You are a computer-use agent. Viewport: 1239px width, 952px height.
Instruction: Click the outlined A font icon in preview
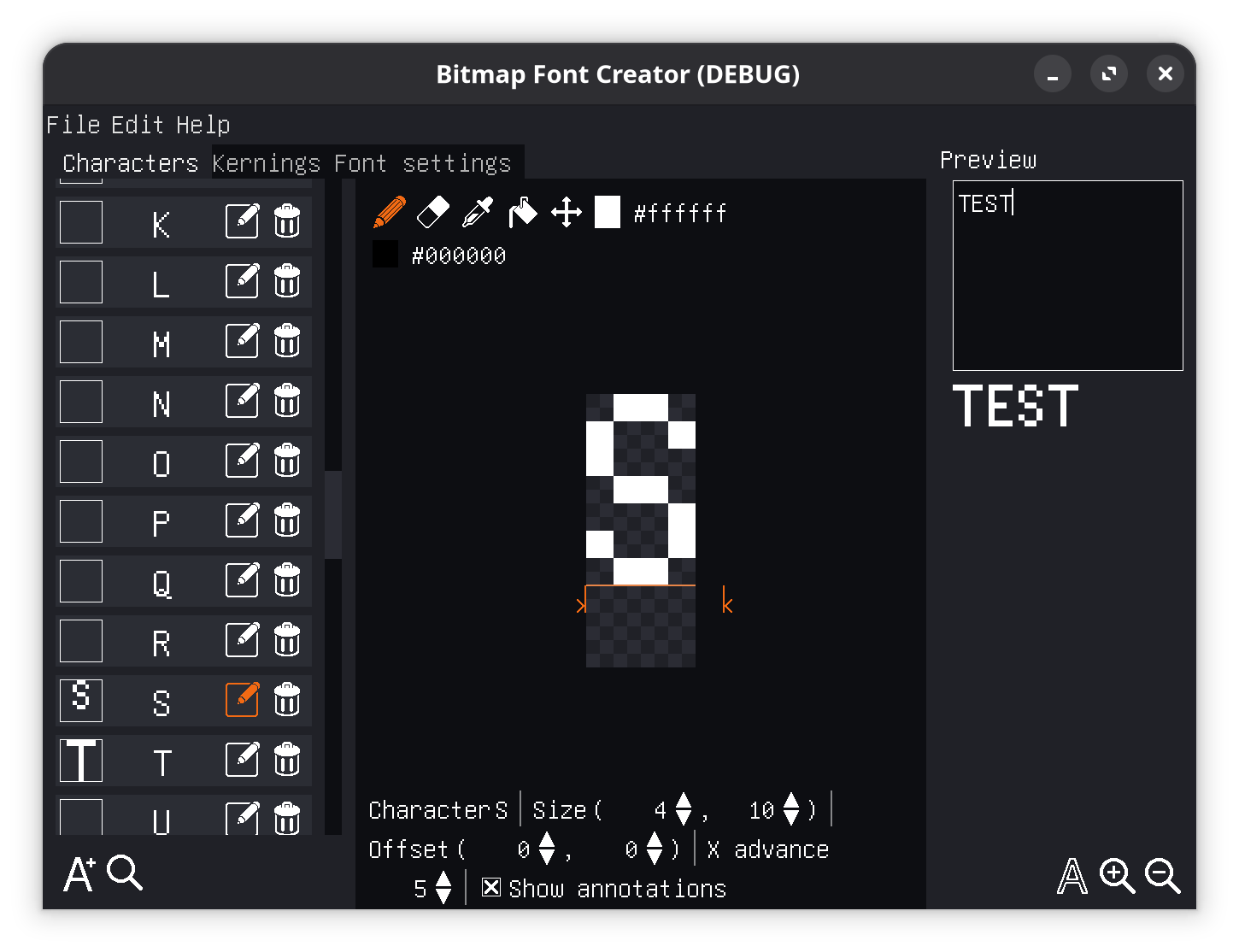tap(1072, 876)
